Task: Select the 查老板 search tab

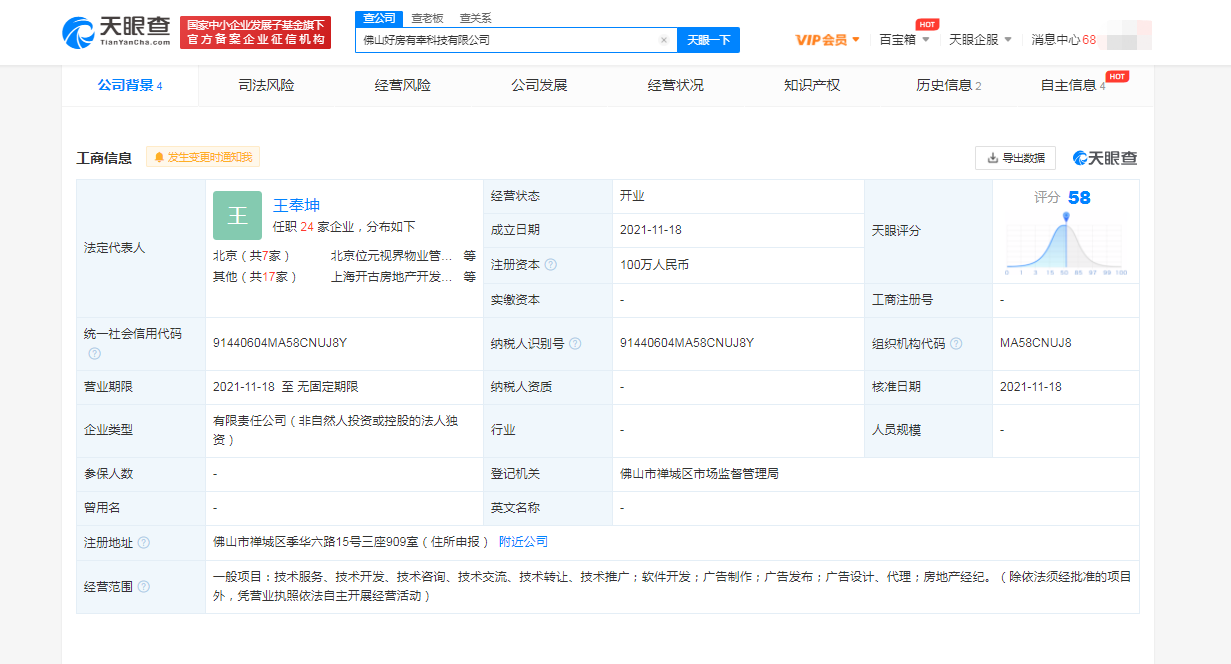Action: click(427, 18)
